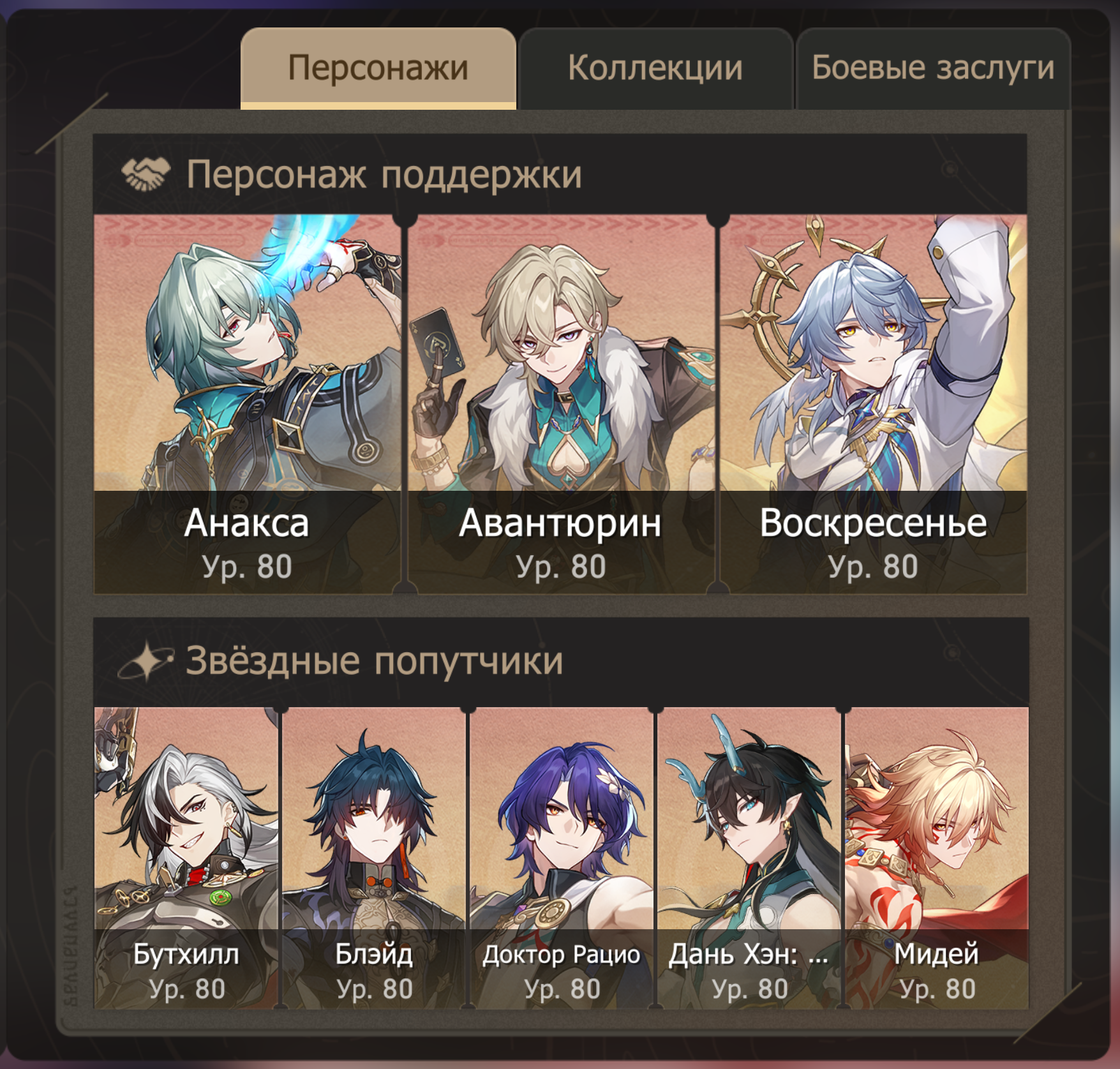The width and height of the screenshot is (1120, 1069).
Task: Click the truncated Дань Хэн: ... name
Action: point(749,954)
